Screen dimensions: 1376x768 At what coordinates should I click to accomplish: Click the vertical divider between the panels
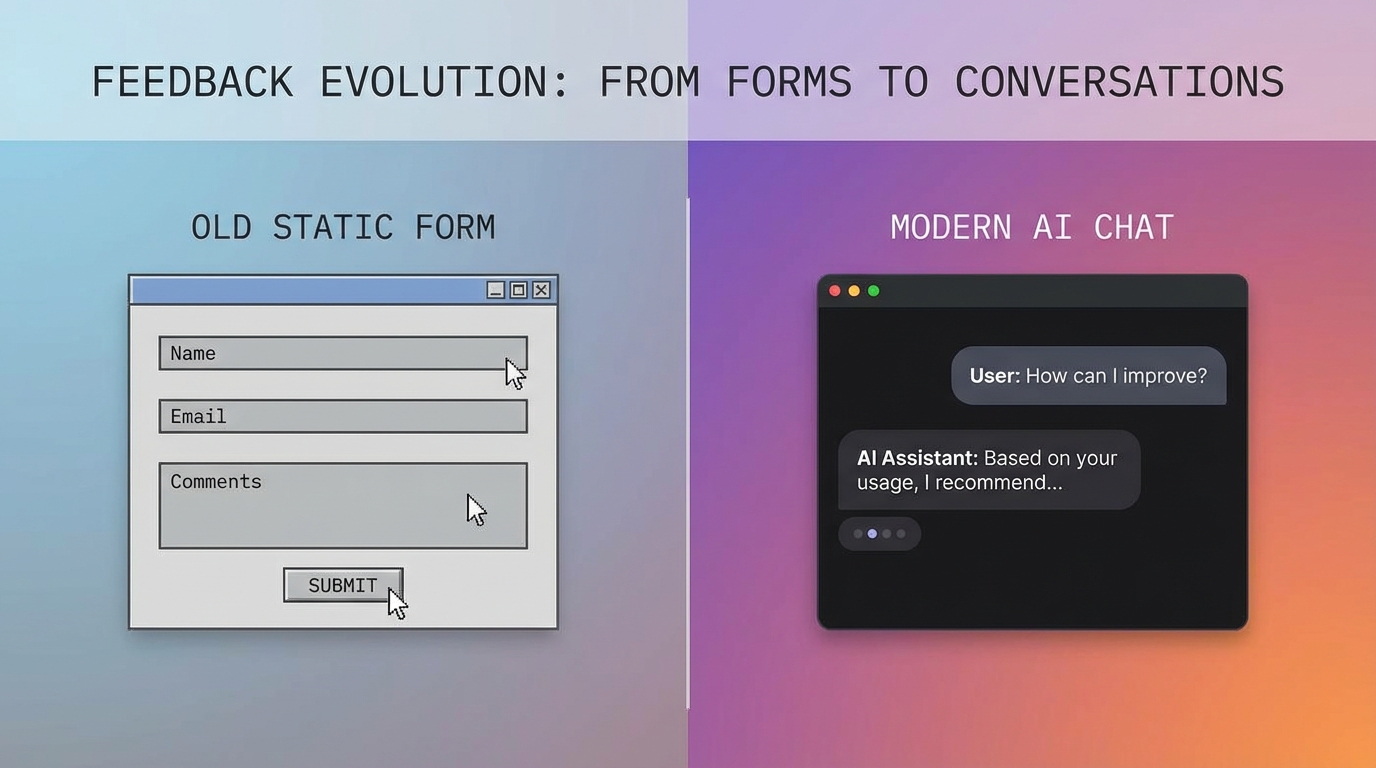pos(688,450)
